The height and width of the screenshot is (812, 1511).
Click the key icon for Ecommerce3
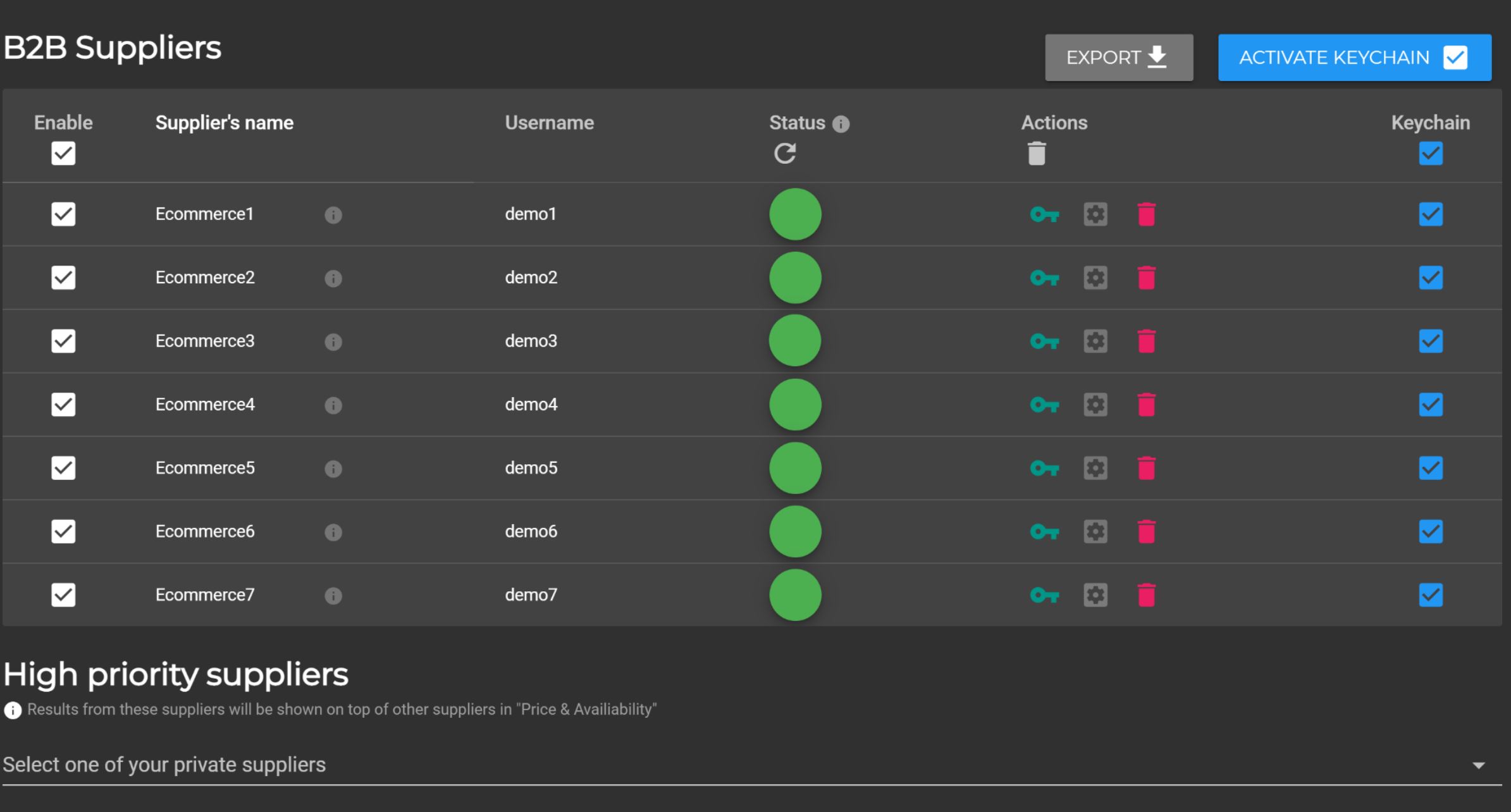pyautogui.click(x=1044, y=341)
